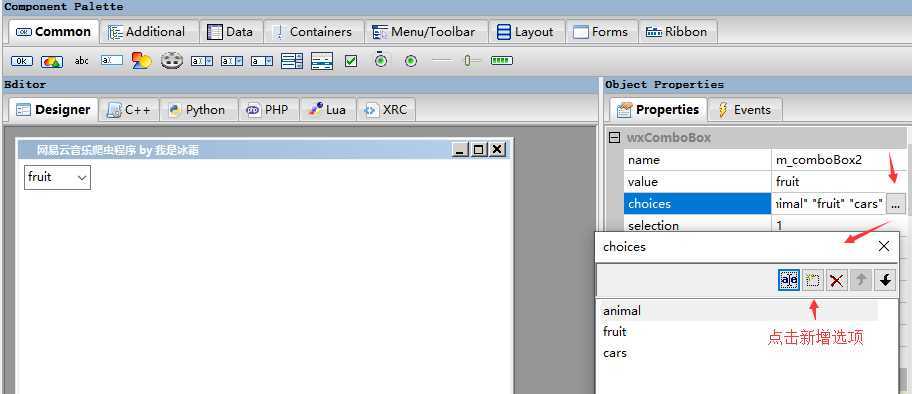Screen dimensions: 912x394
Task: Select the wxAnimationCtrl film reel icon
Action: 172,61
